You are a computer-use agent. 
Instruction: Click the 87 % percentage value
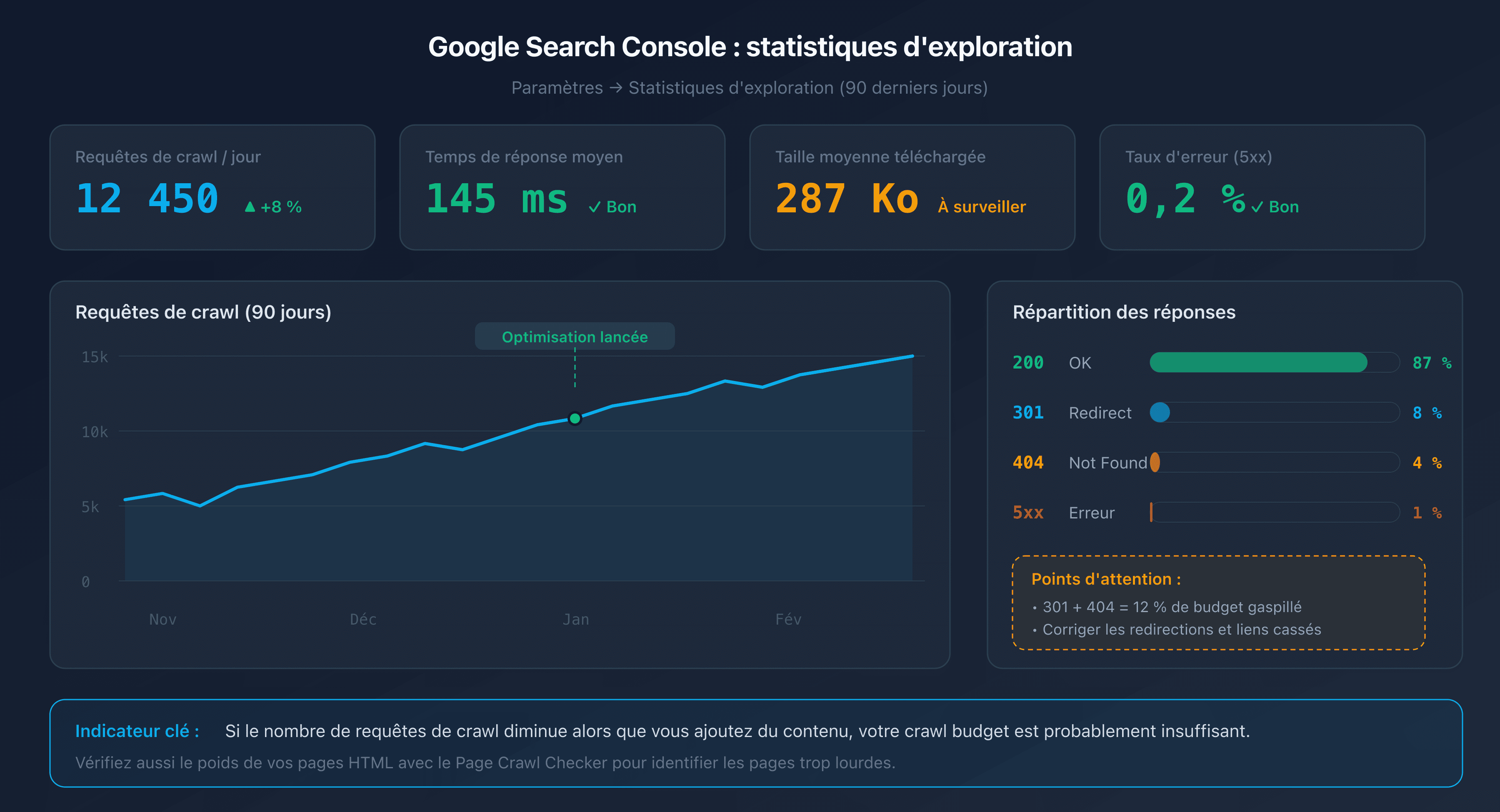[1432, 363]
